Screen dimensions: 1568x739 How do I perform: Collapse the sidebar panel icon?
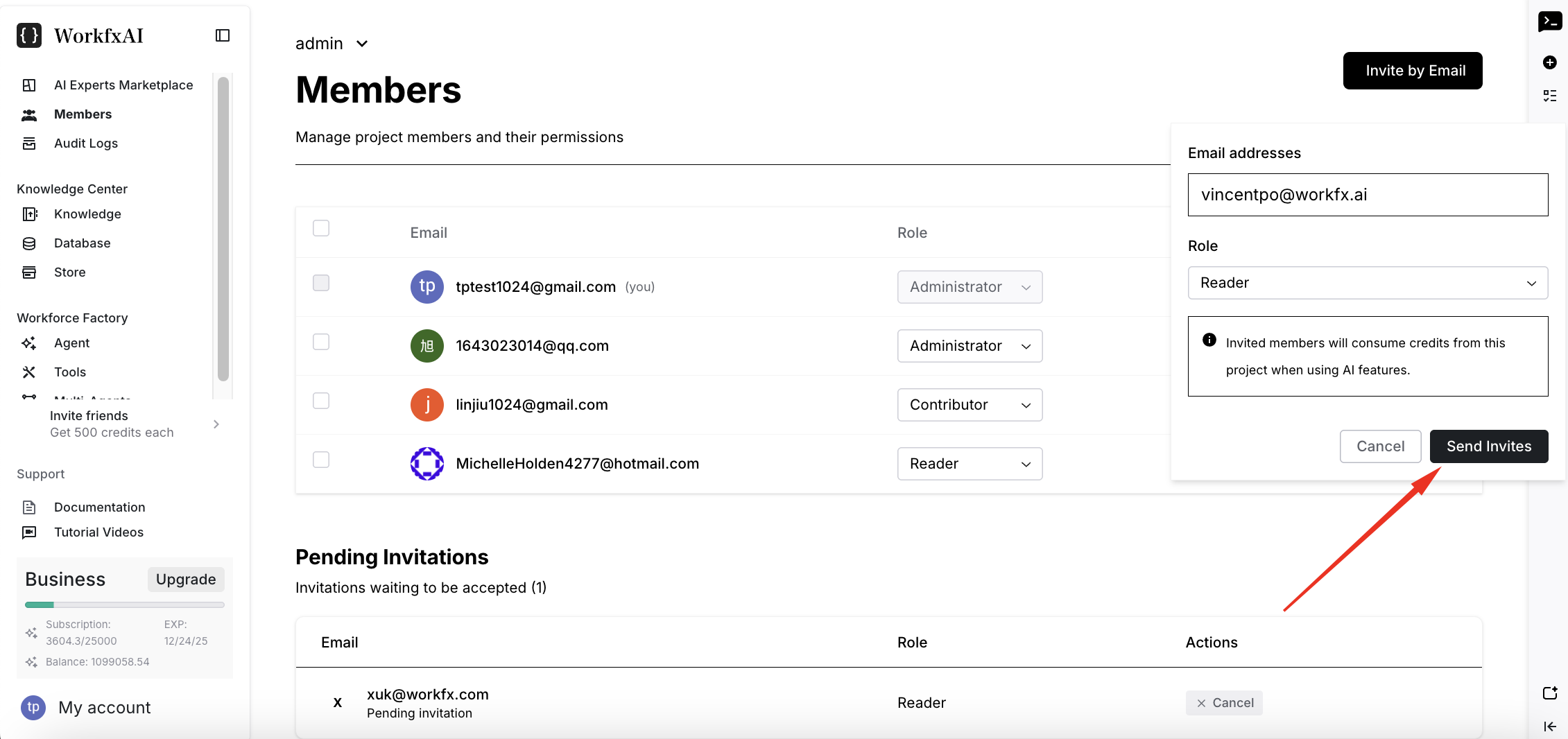click(x=223, y=35)
